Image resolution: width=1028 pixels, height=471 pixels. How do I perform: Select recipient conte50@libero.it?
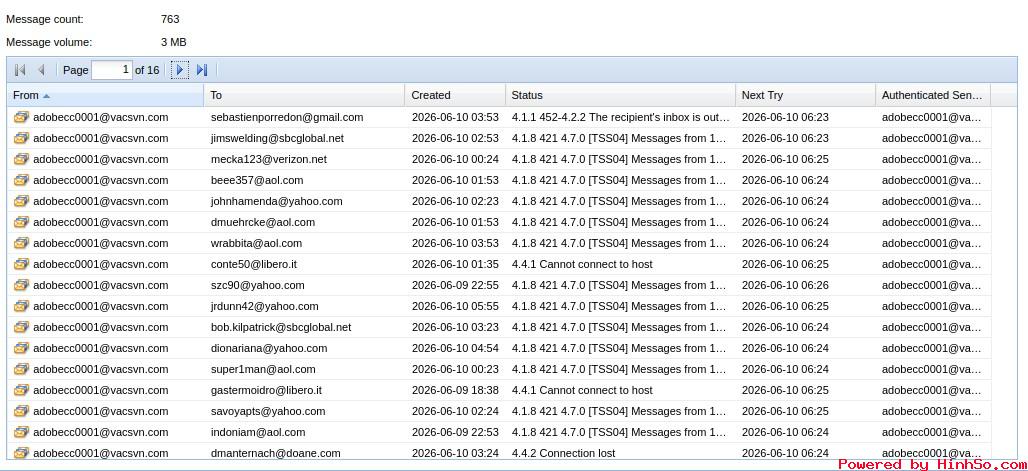pyautogui.click(x=254, y=264)
